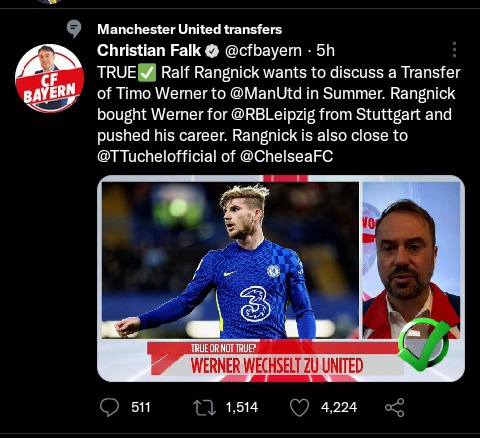The image size is (480, 438).
Task: Open Christian Falk's display name profile
Action: [x=149, y=51]
